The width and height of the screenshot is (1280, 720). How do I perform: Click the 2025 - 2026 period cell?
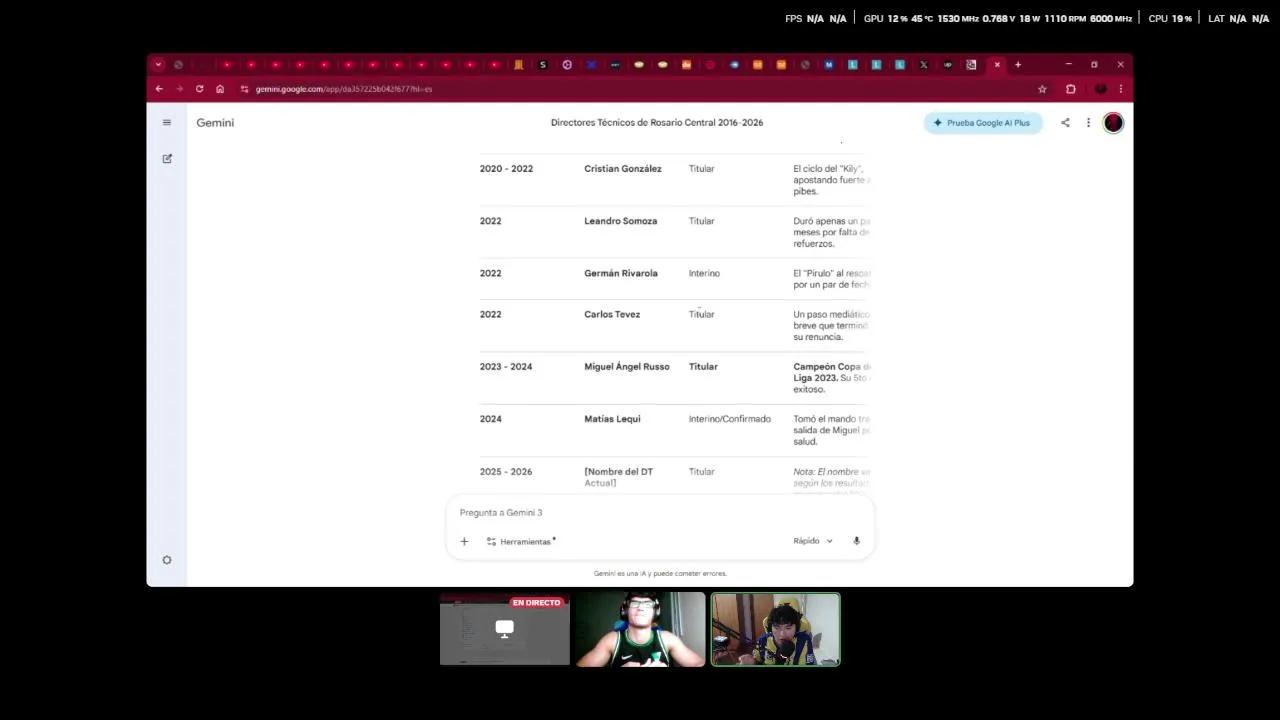506,472
